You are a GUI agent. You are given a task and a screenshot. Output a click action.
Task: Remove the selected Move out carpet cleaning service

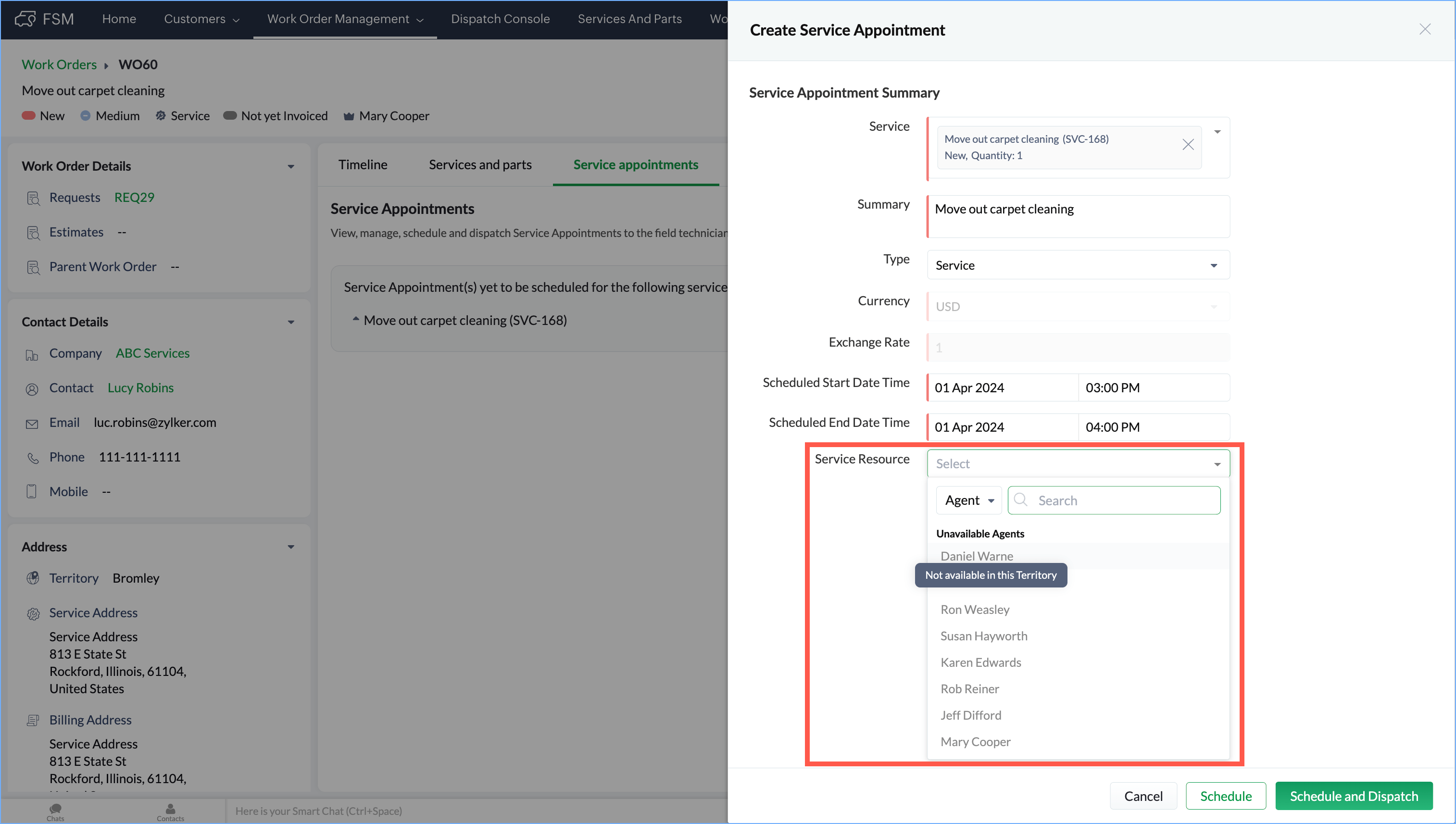[x=1188, y=145]
